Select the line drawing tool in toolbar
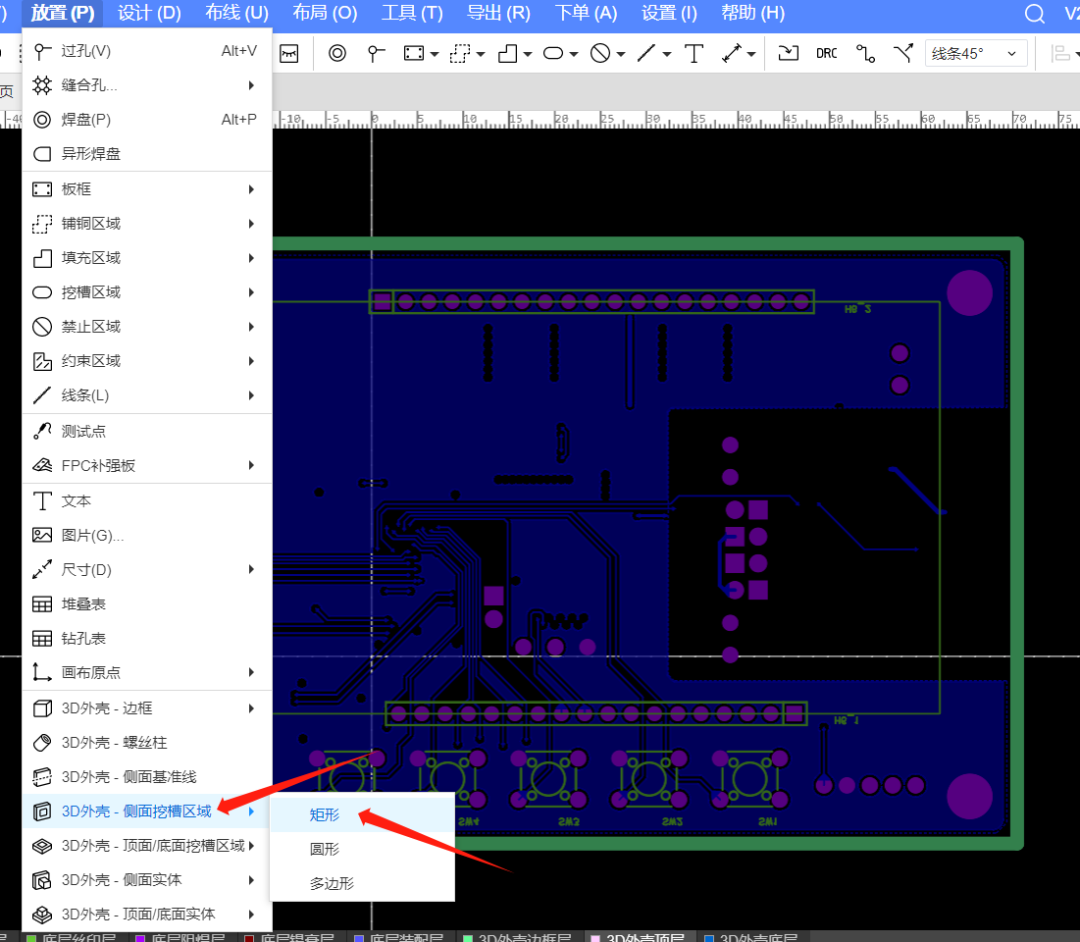This screenshot has height=942, width=1080. click(646, 53)
